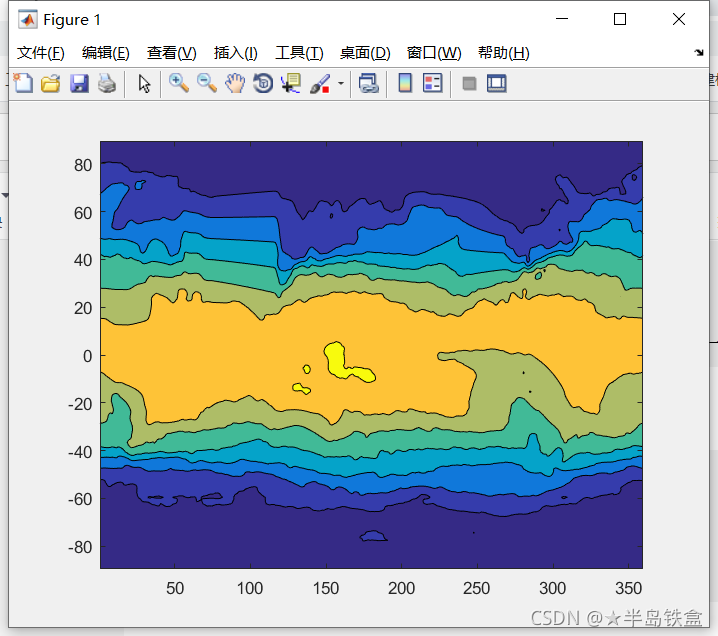
Task: Open file using the folder icon
Action: pyautogui.click(x=50, y=84)
